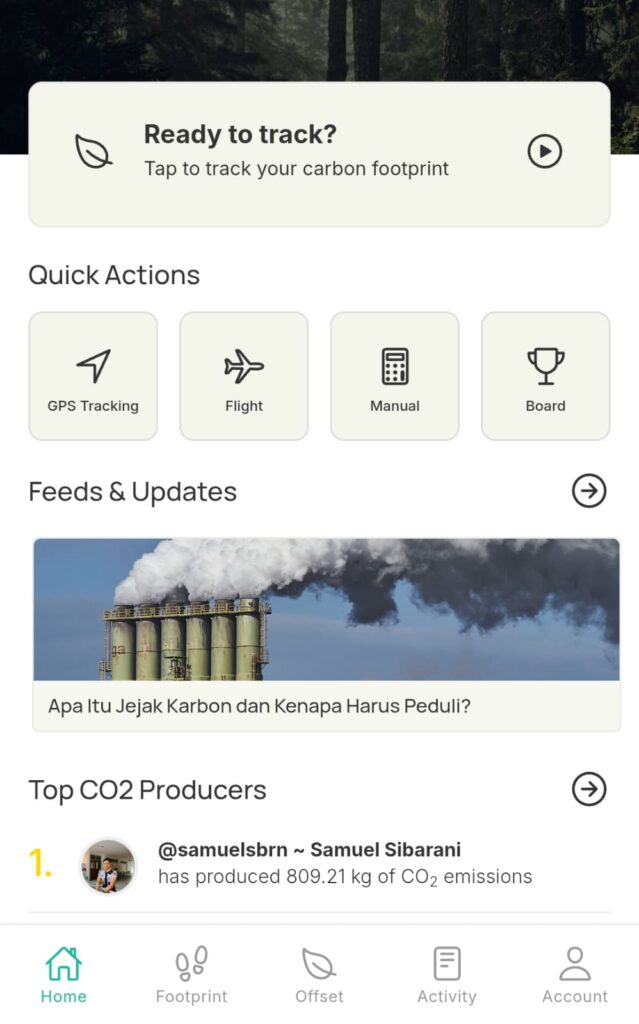Expand Feeds & Updates with arrow icon
Viewport: 639px width, 1024px height.
point(589,491)
